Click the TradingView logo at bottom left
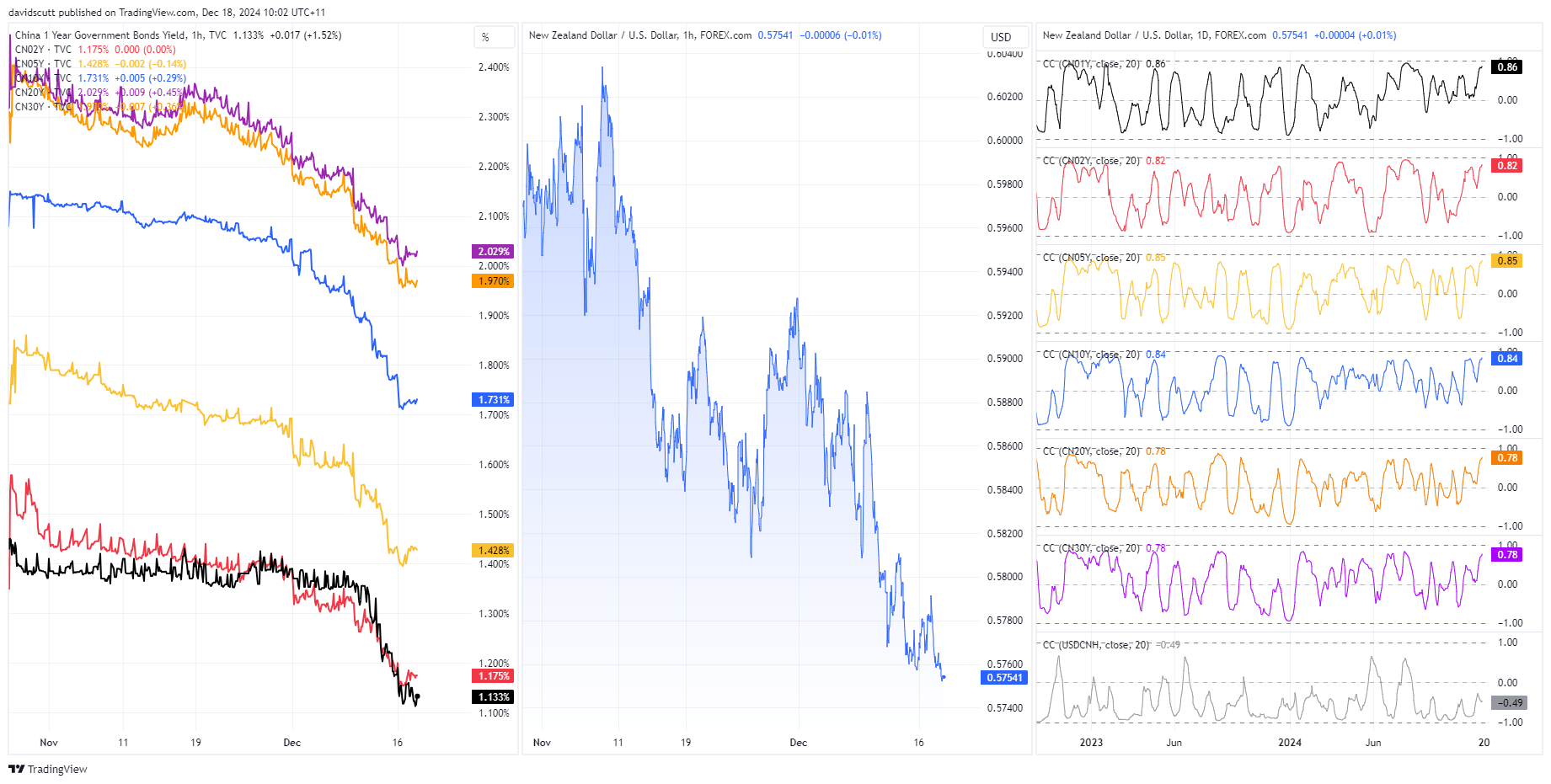 coord(48,769)
